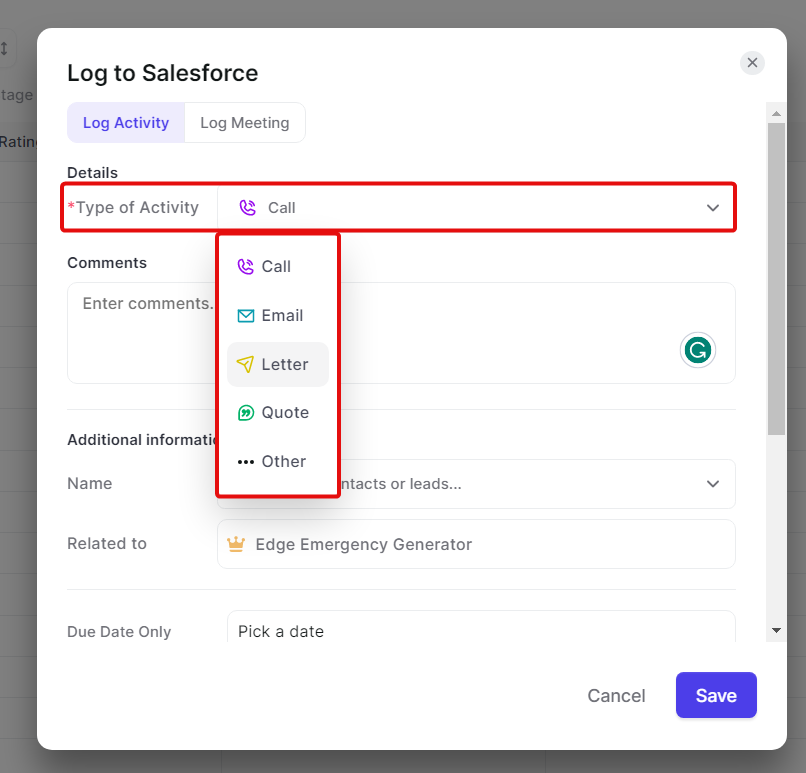The width and height of the screenshot is (806, 773).
Task: Click the crown icon beside Edge Emergency Generator
Action: tap(236, 544)
